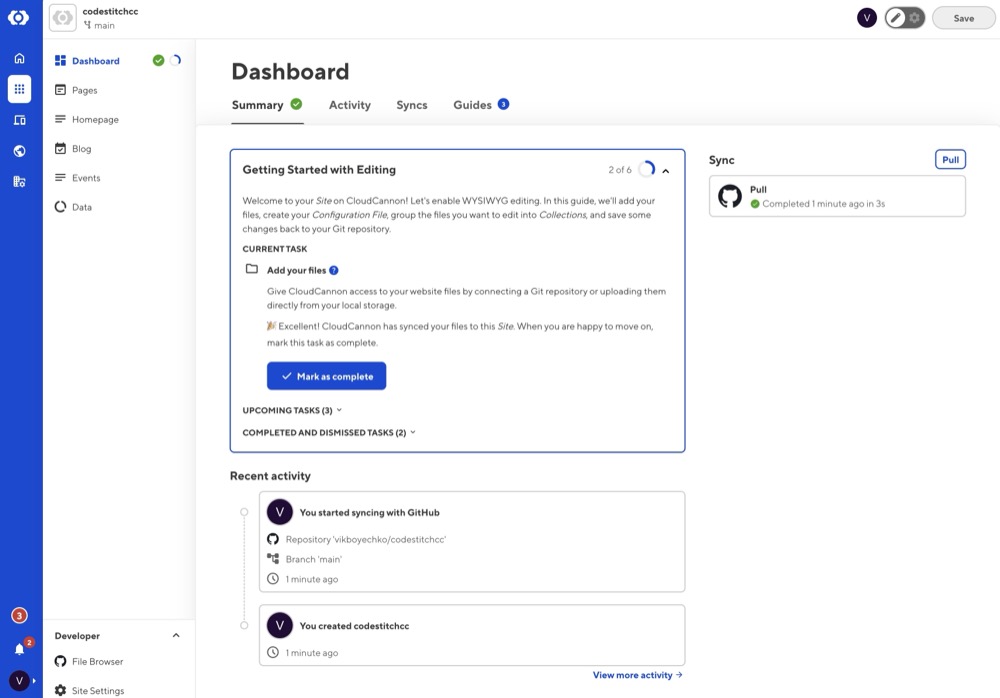Open the notifications bell with badge 2
Screen dimensions: 1000x698
point(18,650)
